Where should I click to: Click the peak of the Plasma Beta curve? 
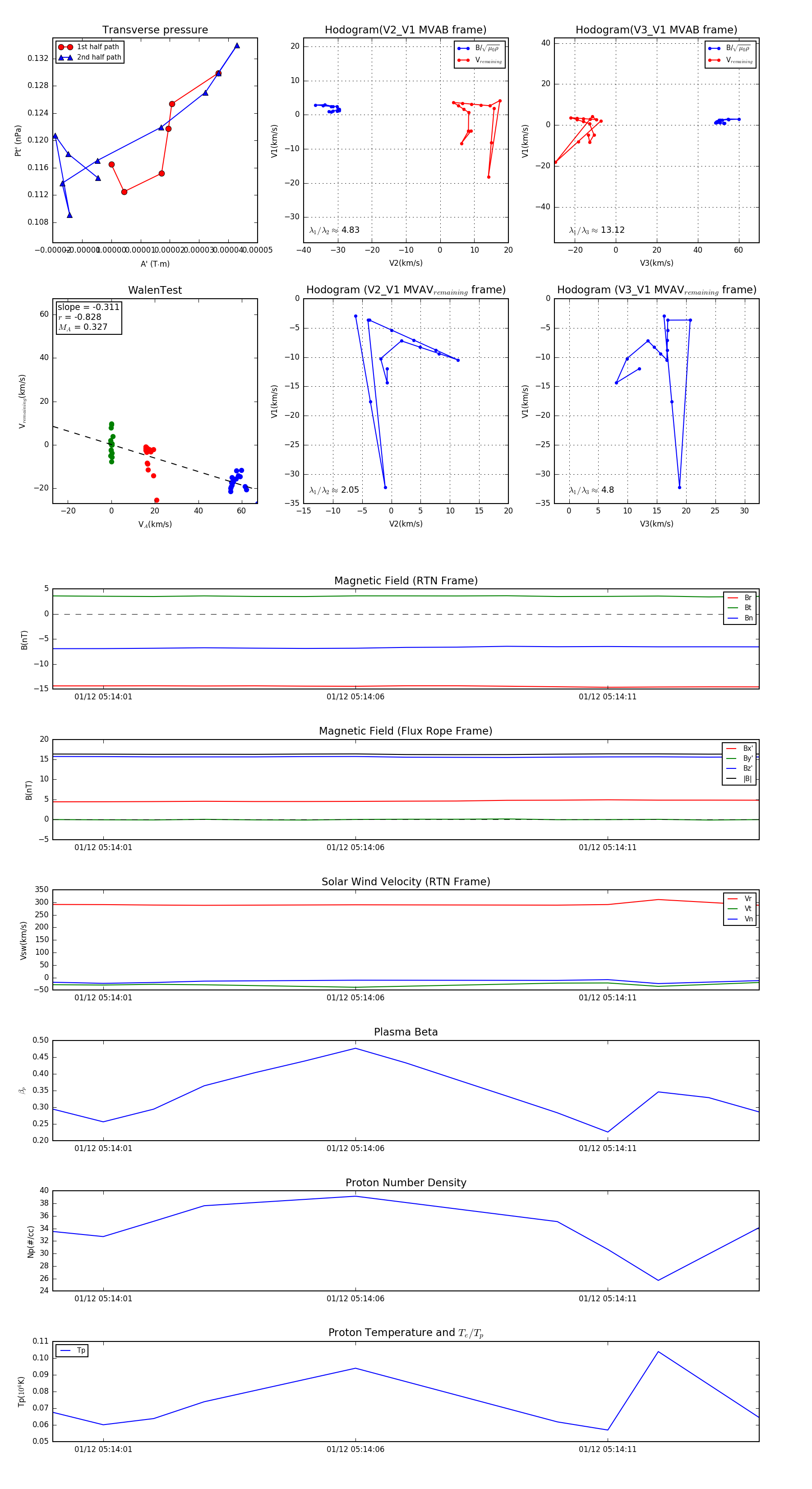[x=355, y=1048]
